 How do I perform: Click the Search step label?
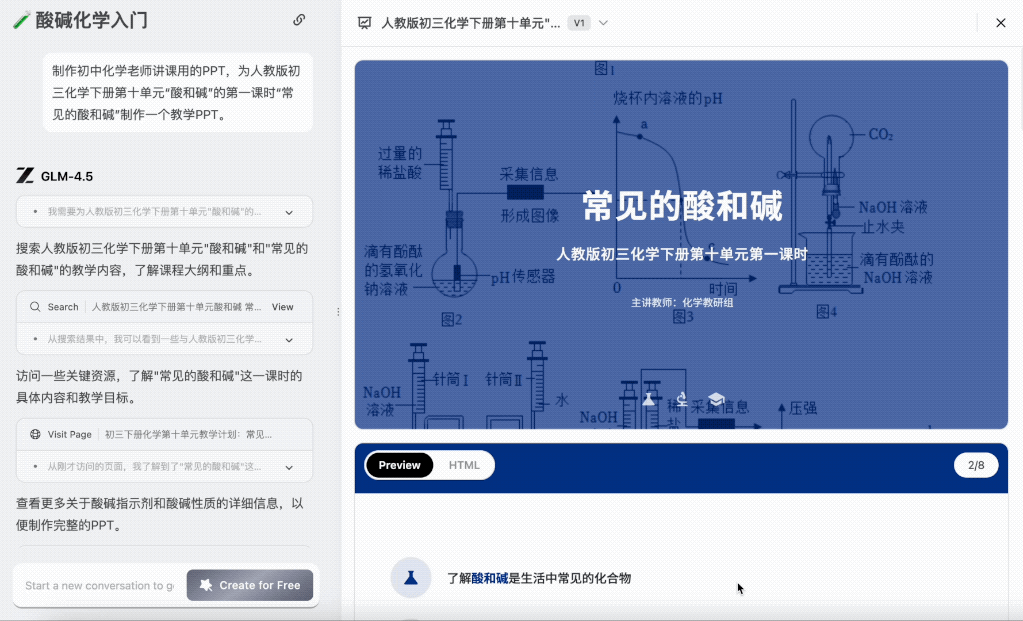coord(63,307)
